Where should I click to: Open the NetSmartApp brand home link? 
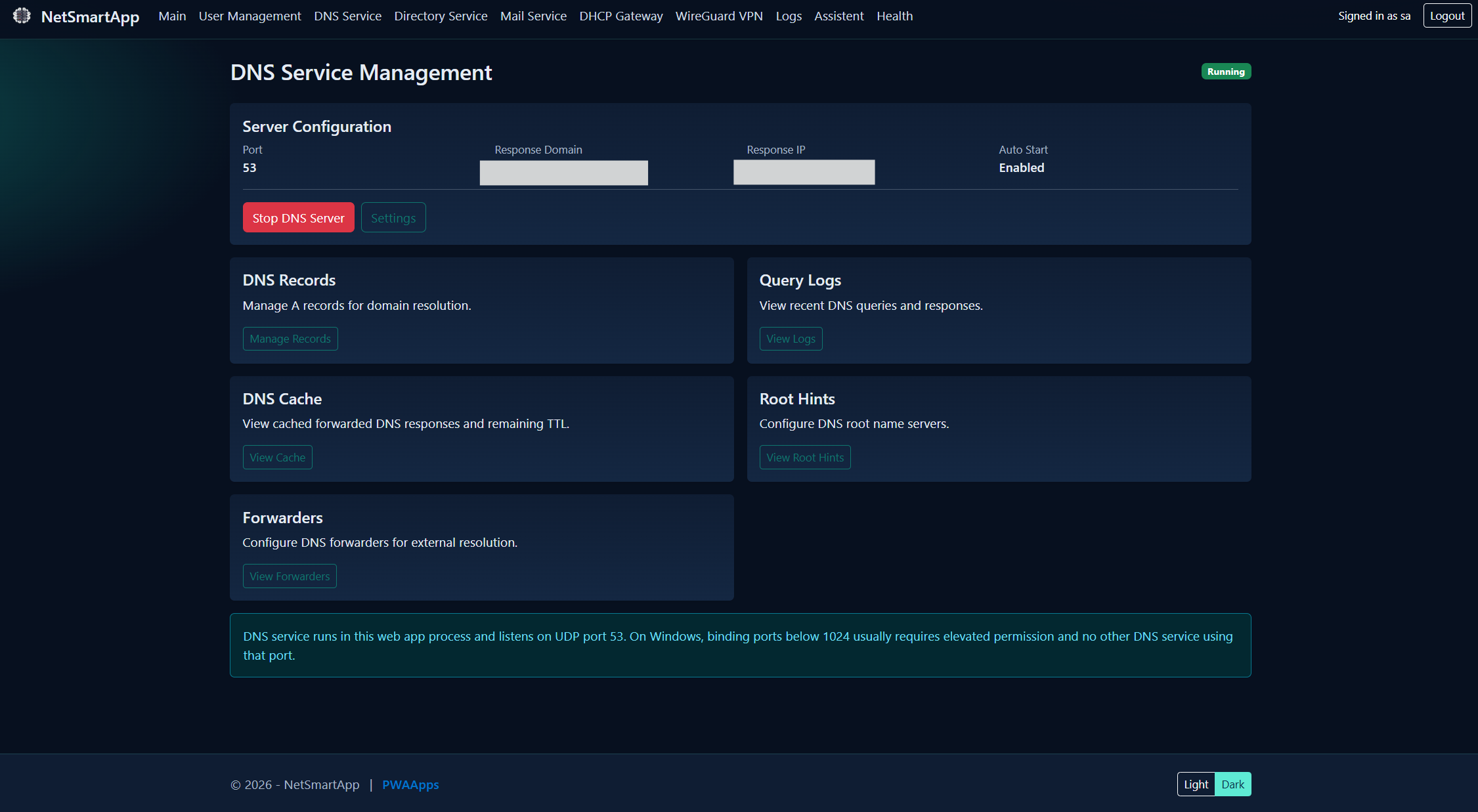click(x=90, y=16)
